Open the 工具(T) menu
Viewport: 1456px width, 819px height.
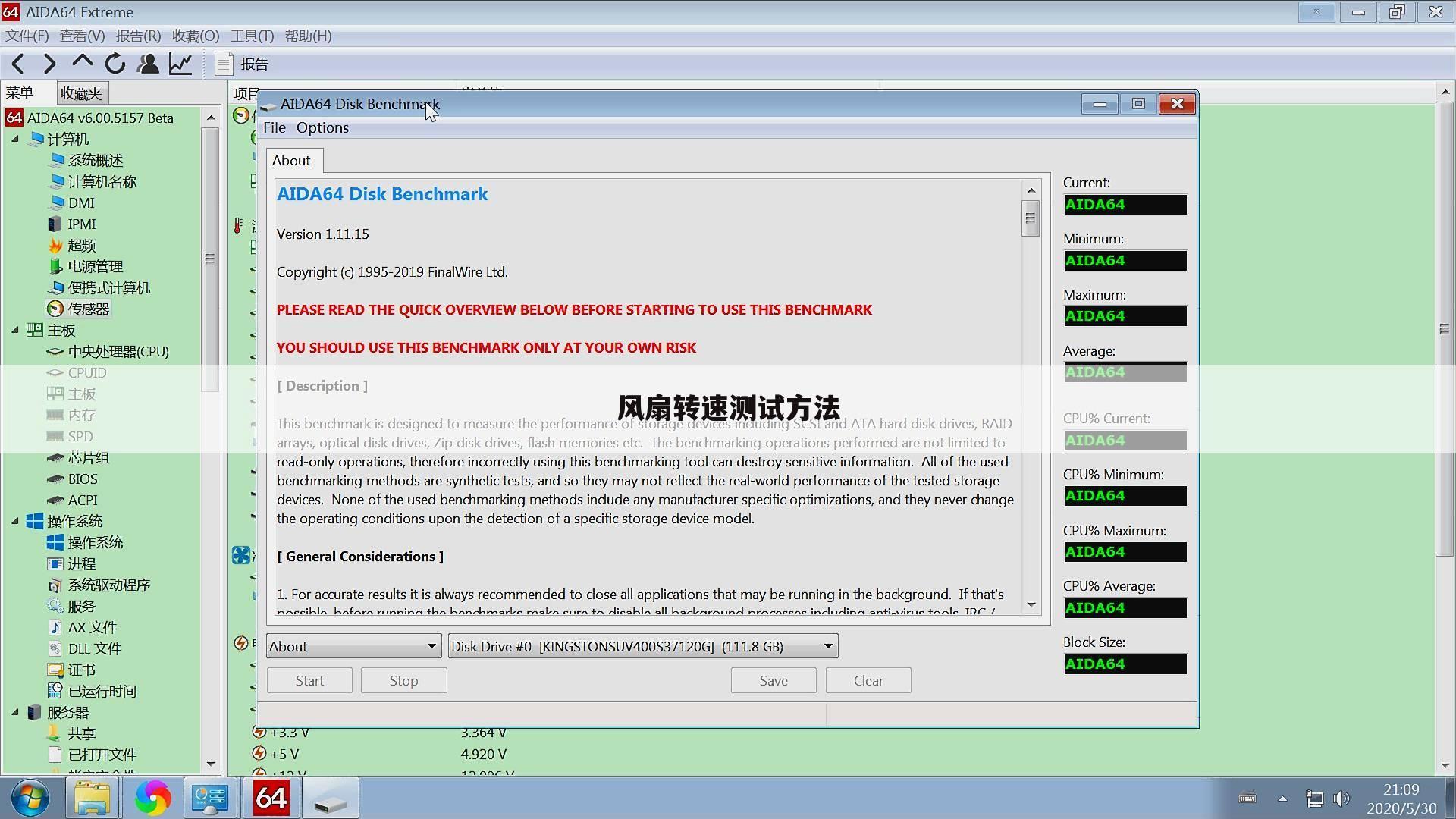(x=253, y=36)
